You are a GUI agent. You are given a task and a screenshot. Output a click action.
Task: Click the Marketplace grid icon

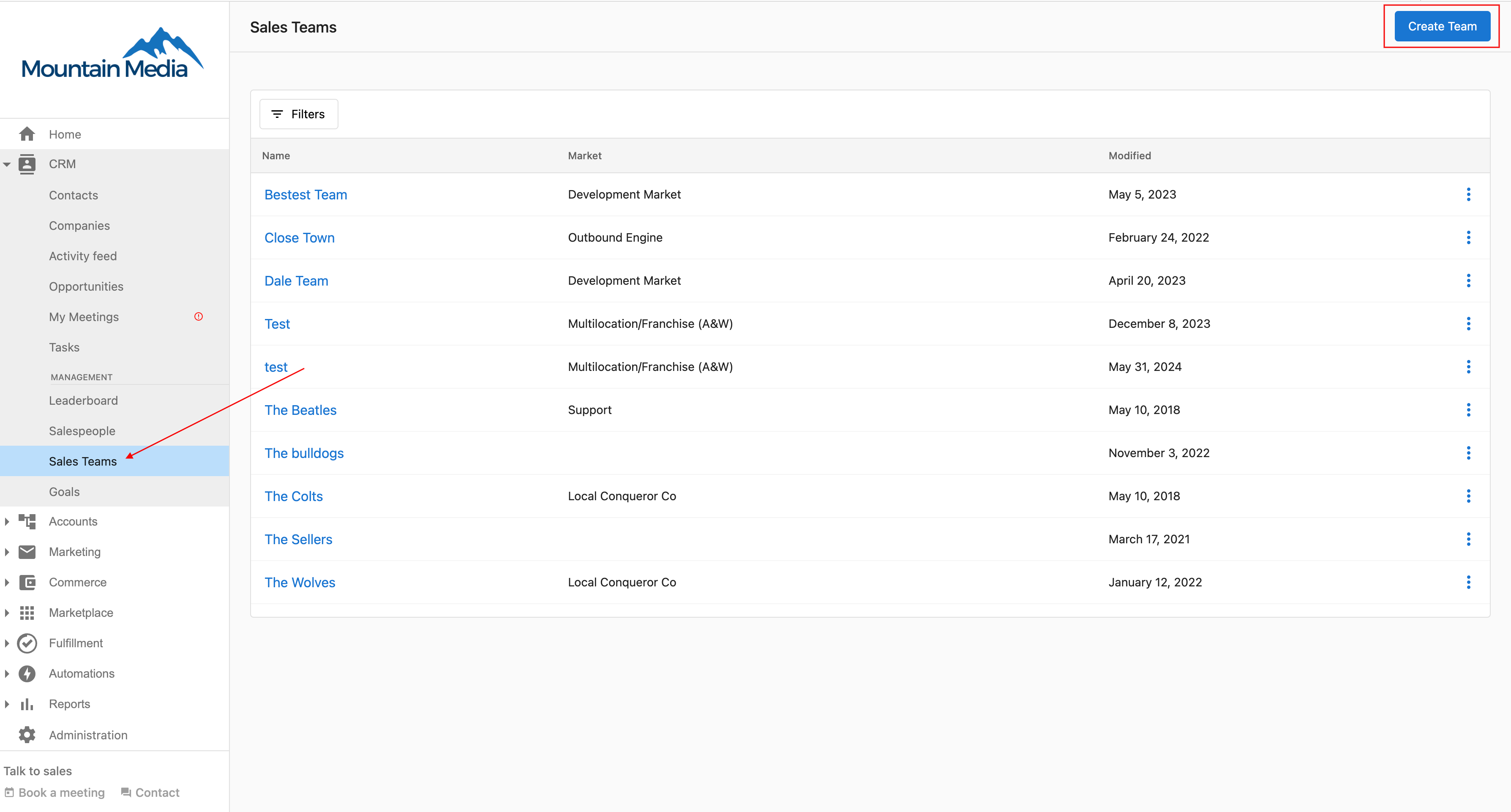[27, 612]
